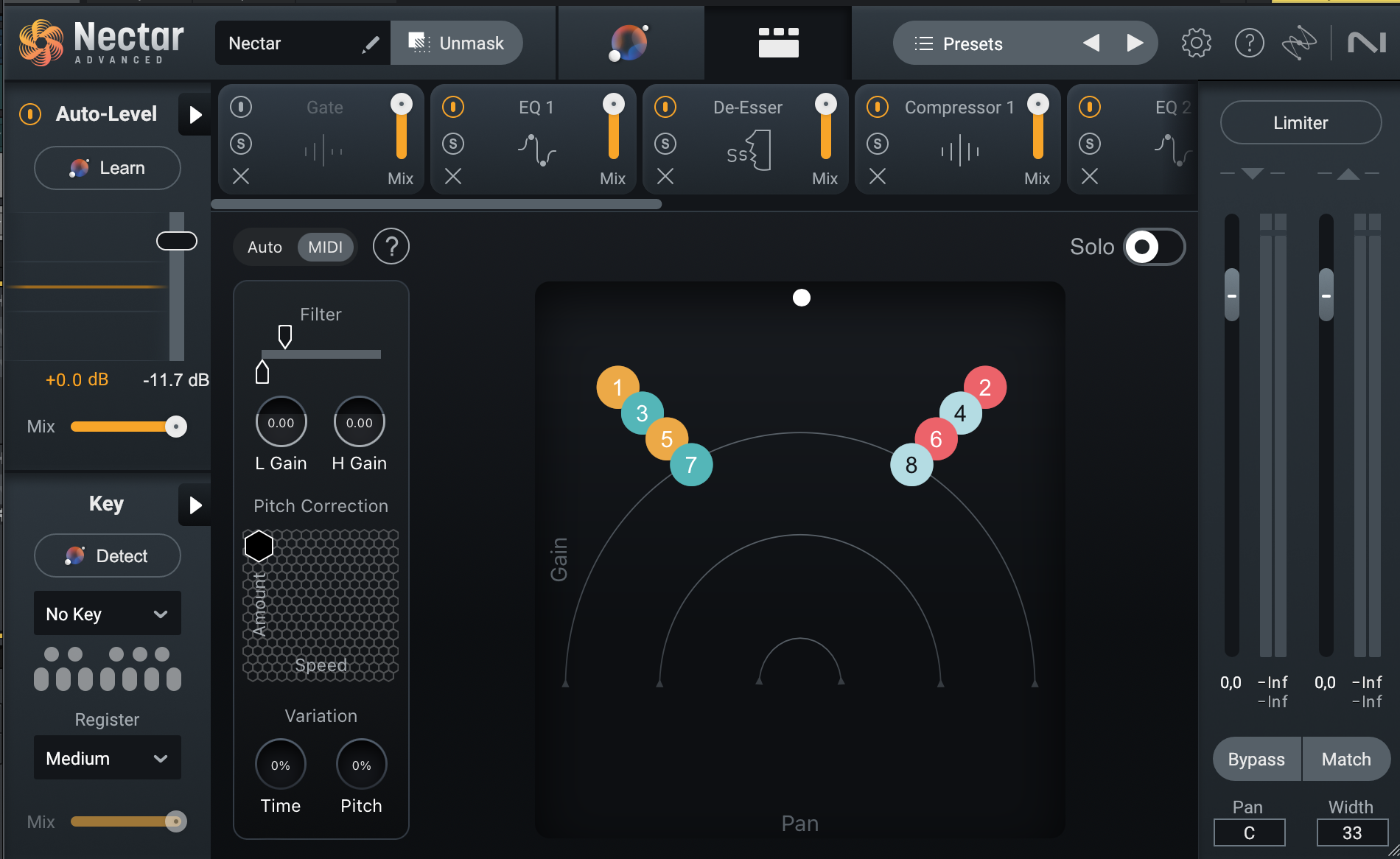Switch harmony mode to Auto
This screenshot has width=1400, height=859.
(265, 247)
